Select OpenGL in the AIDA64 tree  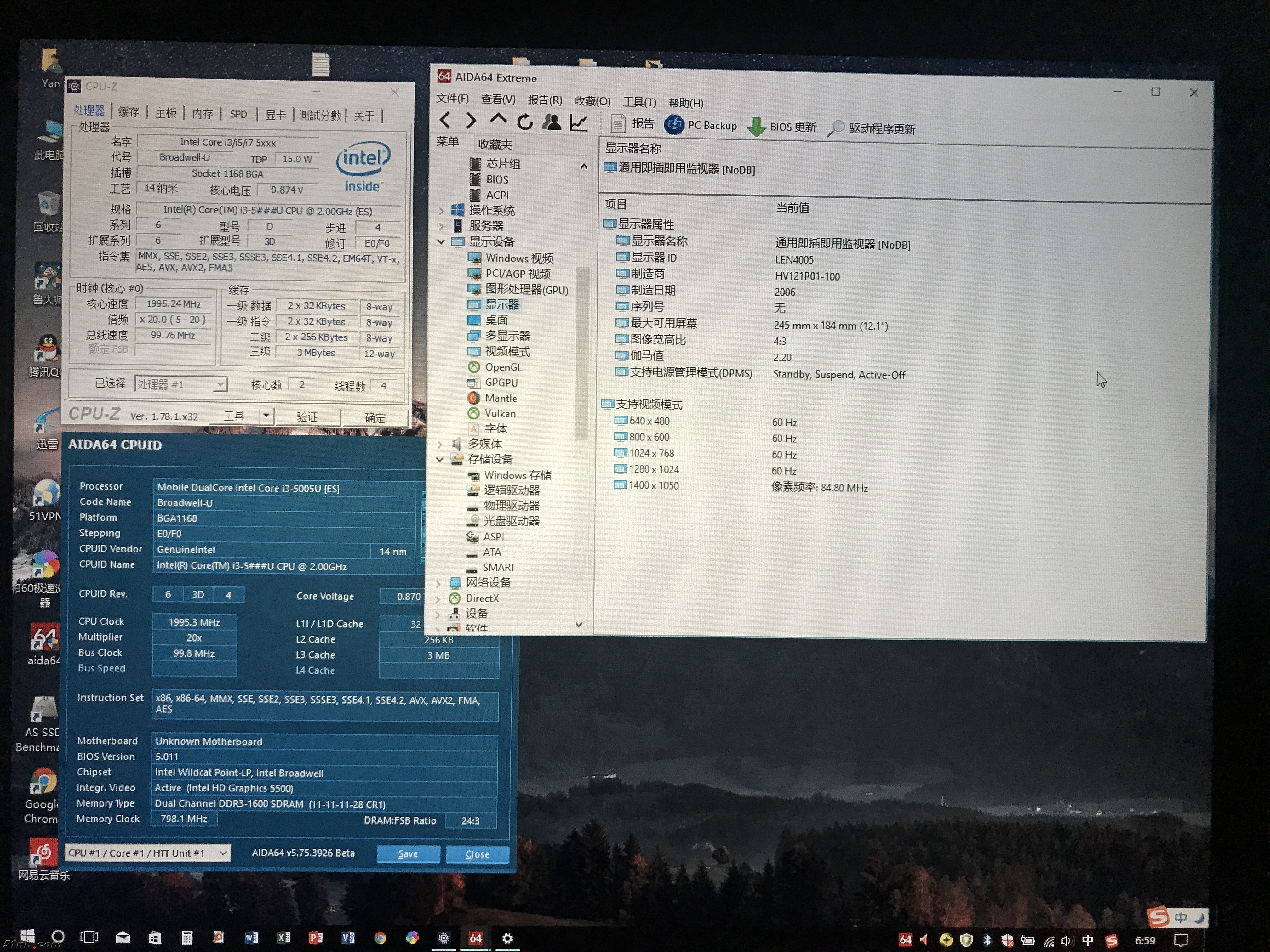(x=495, y=367)
